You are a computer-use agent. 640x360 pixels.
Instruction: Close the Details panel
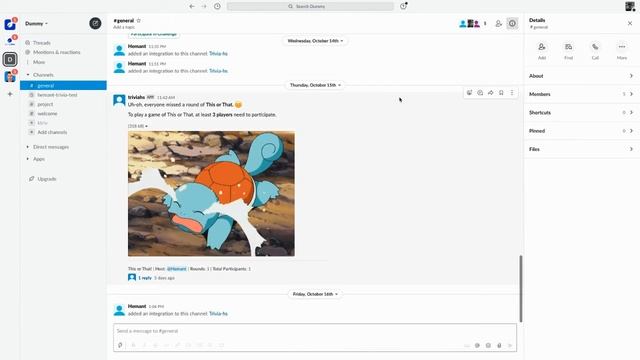click(x=630, y=23)
